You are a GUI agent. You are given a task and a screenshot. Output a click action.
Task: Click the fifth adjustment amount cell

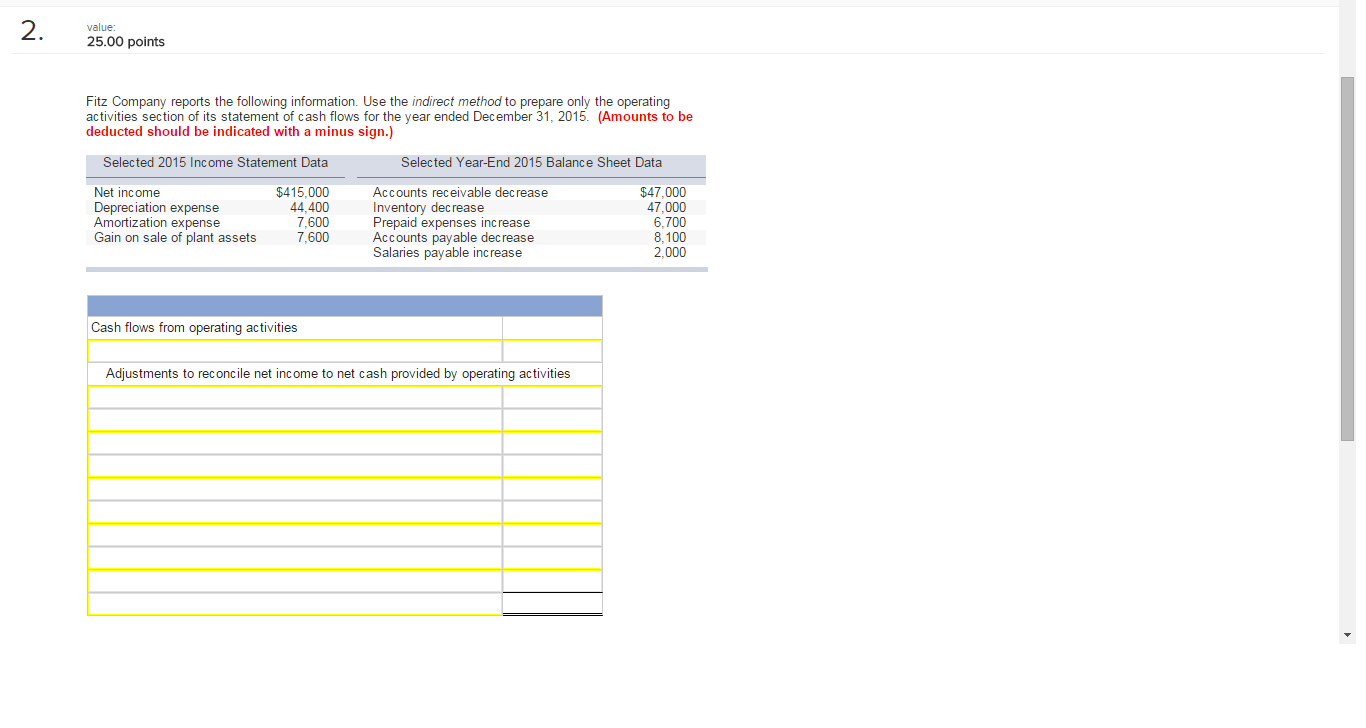point(552,489)
